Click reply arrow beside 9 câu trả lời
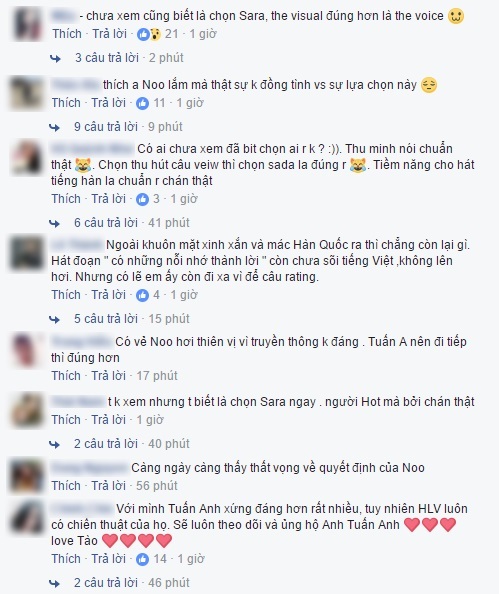 pyautogui.click(x=55, y=127)
